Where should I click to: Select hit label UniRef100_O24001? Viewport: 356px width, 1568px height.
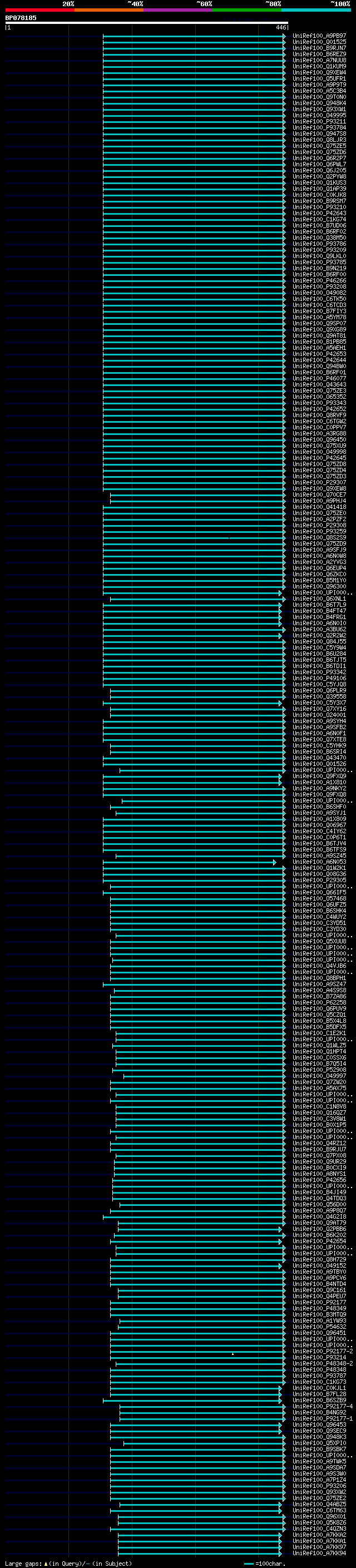point(319,715)
